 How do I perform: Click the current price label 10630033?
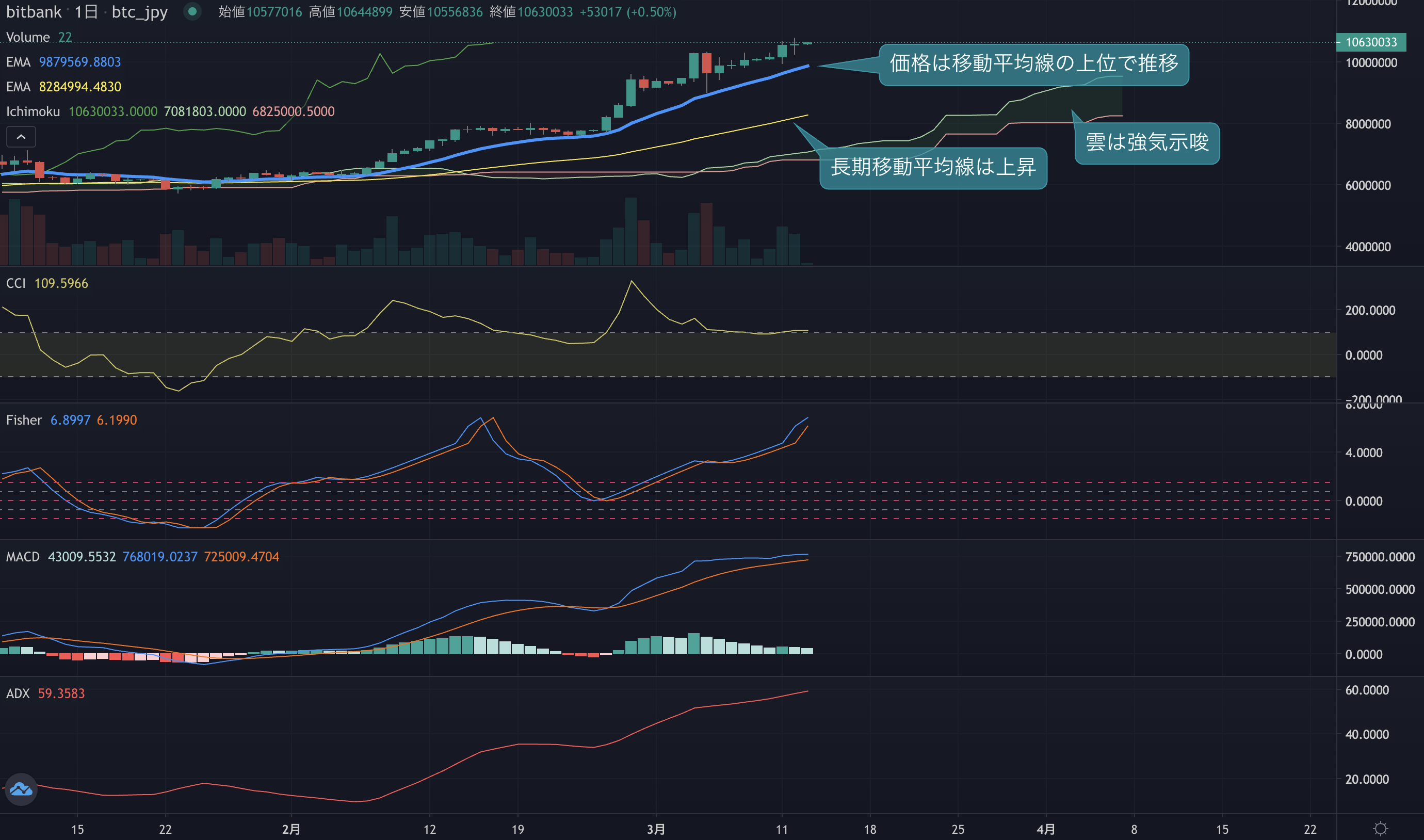[x=1371, y=42]
